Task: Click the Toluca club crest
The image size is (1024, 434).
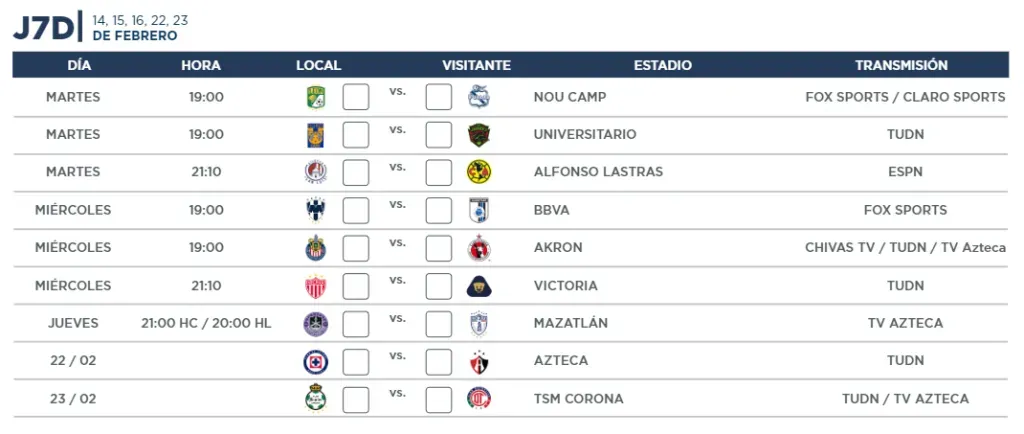Action: click(x=479, y=398)
